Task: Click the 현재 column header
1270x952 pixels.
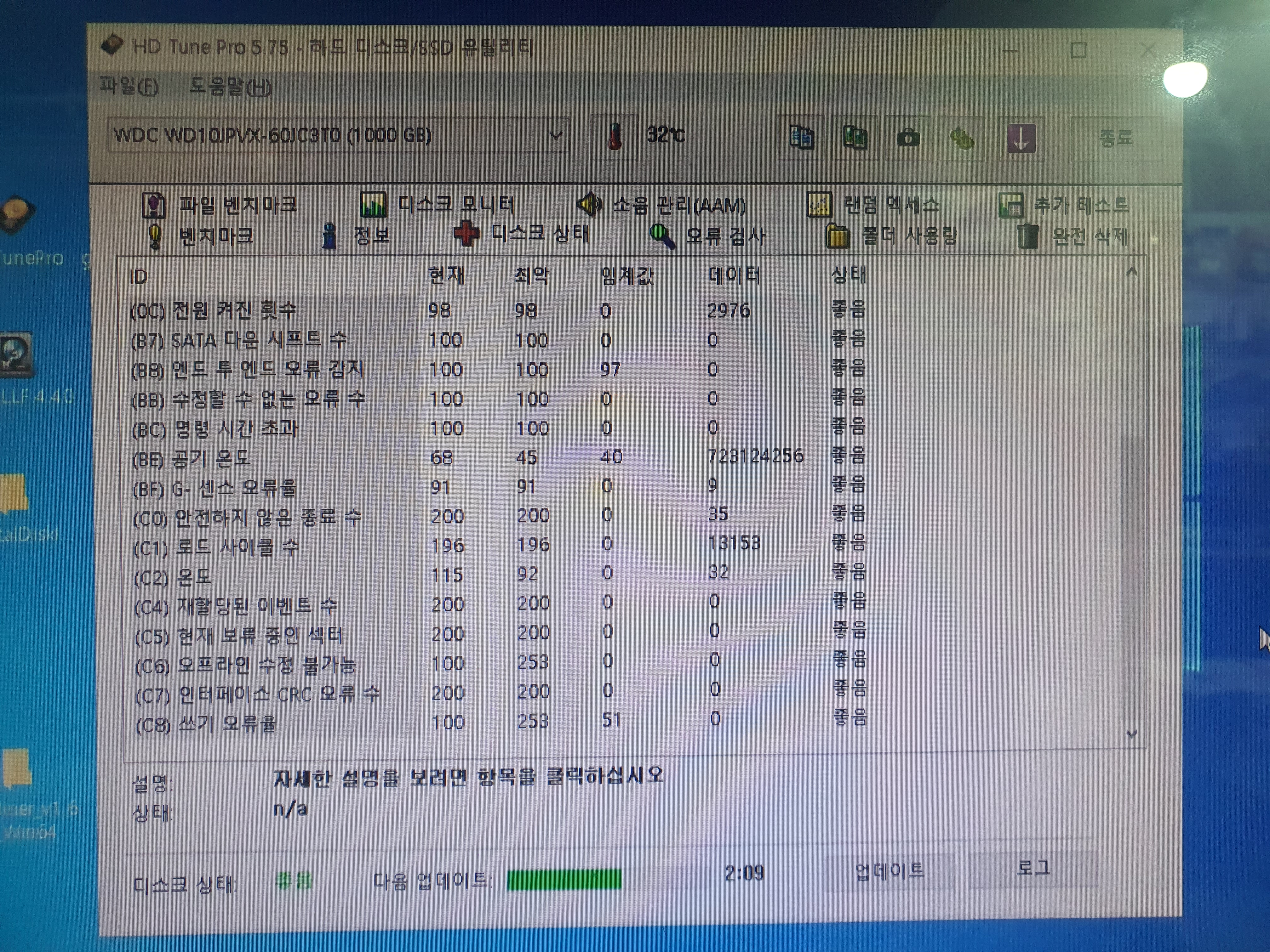Action: click(447, 276)
